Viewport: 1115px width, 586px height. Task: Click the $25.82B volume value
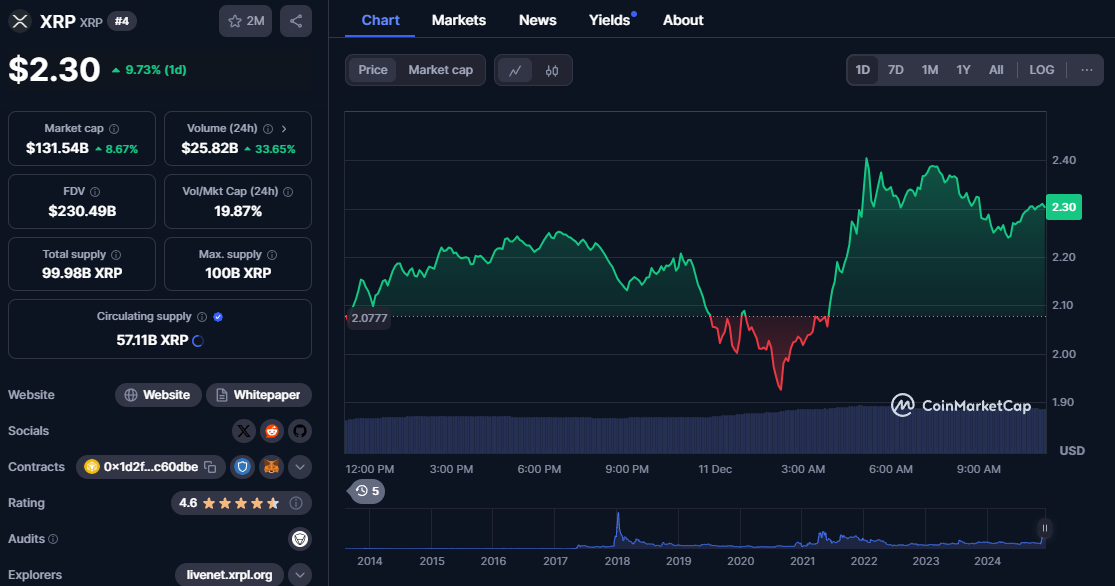tap(210, 149)
